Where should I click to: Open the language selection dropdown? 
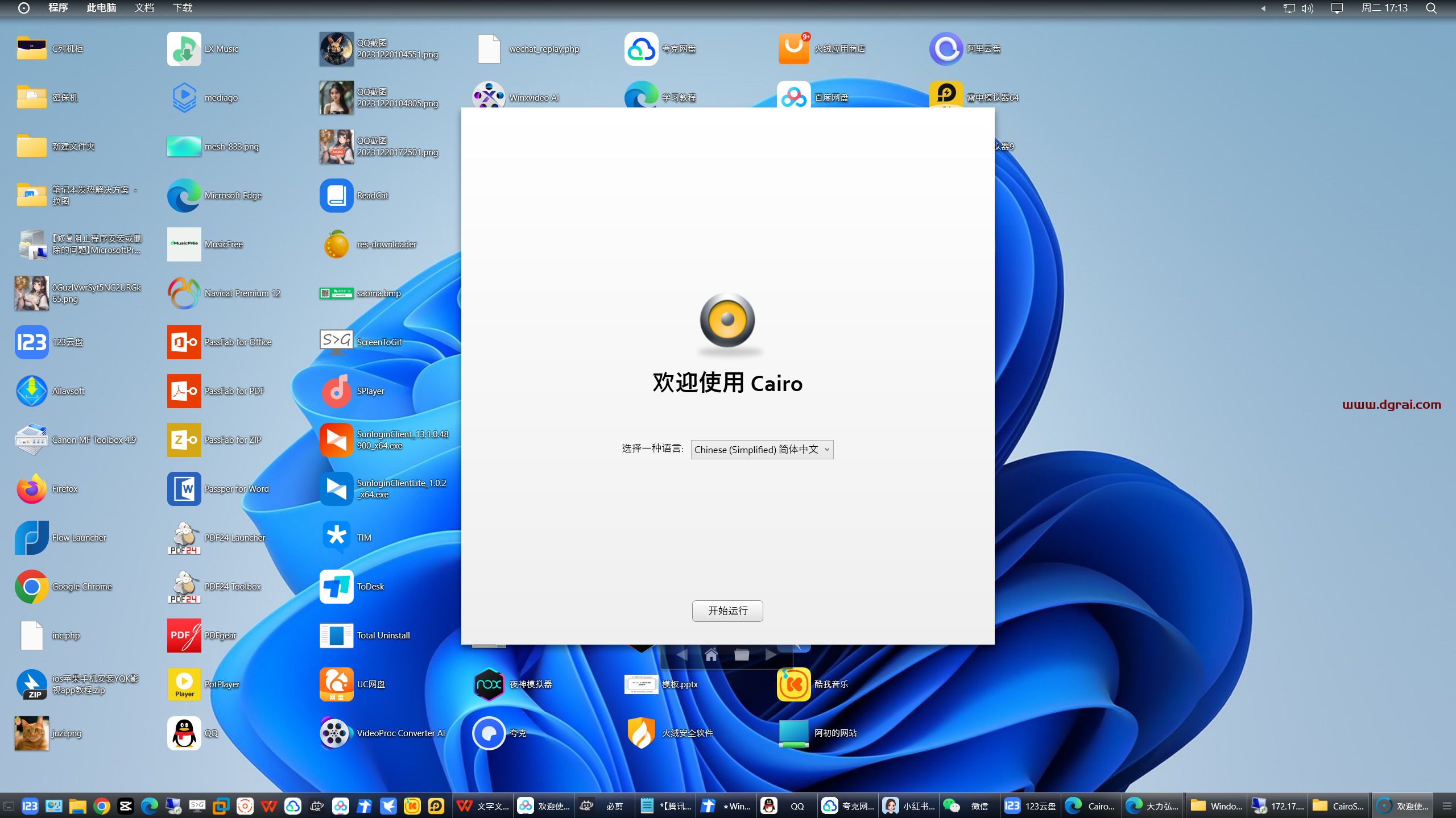pos(762,449)
